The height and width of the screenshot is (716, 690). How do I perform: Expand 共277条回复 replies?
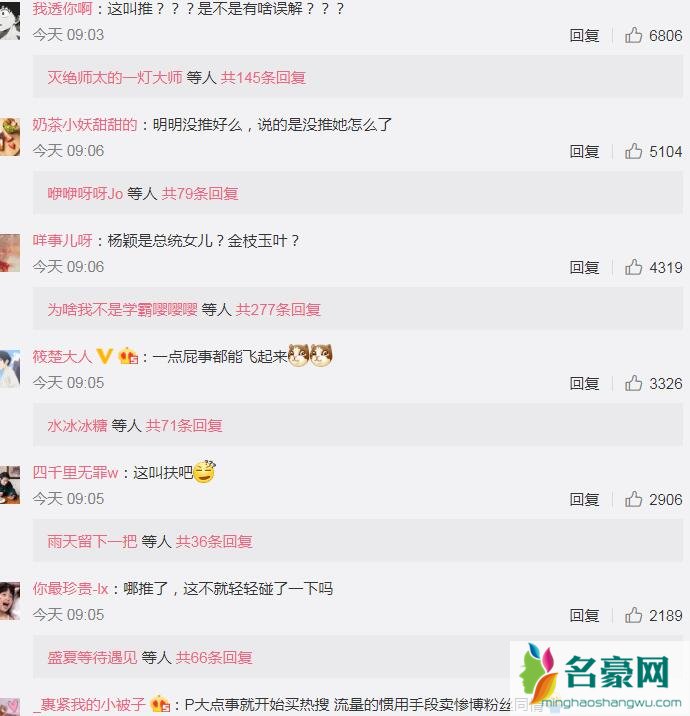(x=278, y=310)
